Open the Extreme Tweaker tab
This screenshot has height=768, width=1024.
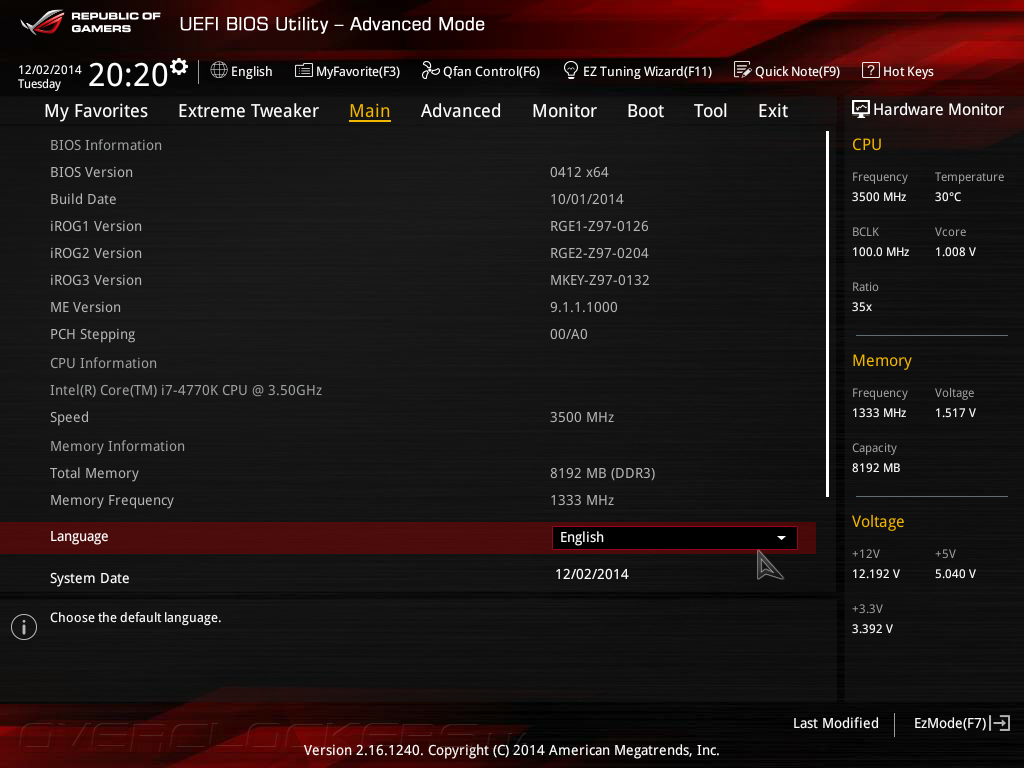coord(248,111)
